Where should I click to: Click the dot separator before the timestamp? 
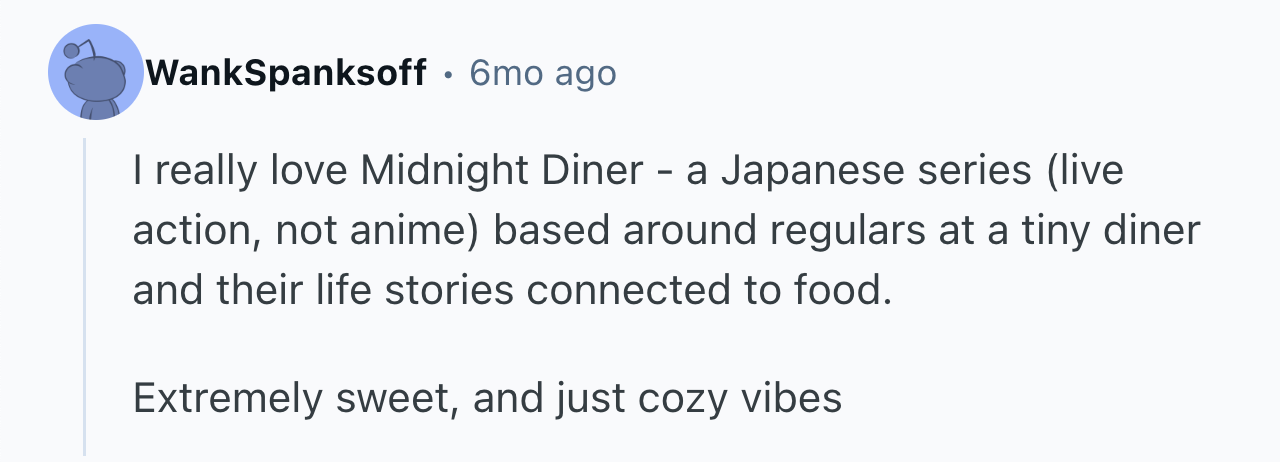[448, 73]
